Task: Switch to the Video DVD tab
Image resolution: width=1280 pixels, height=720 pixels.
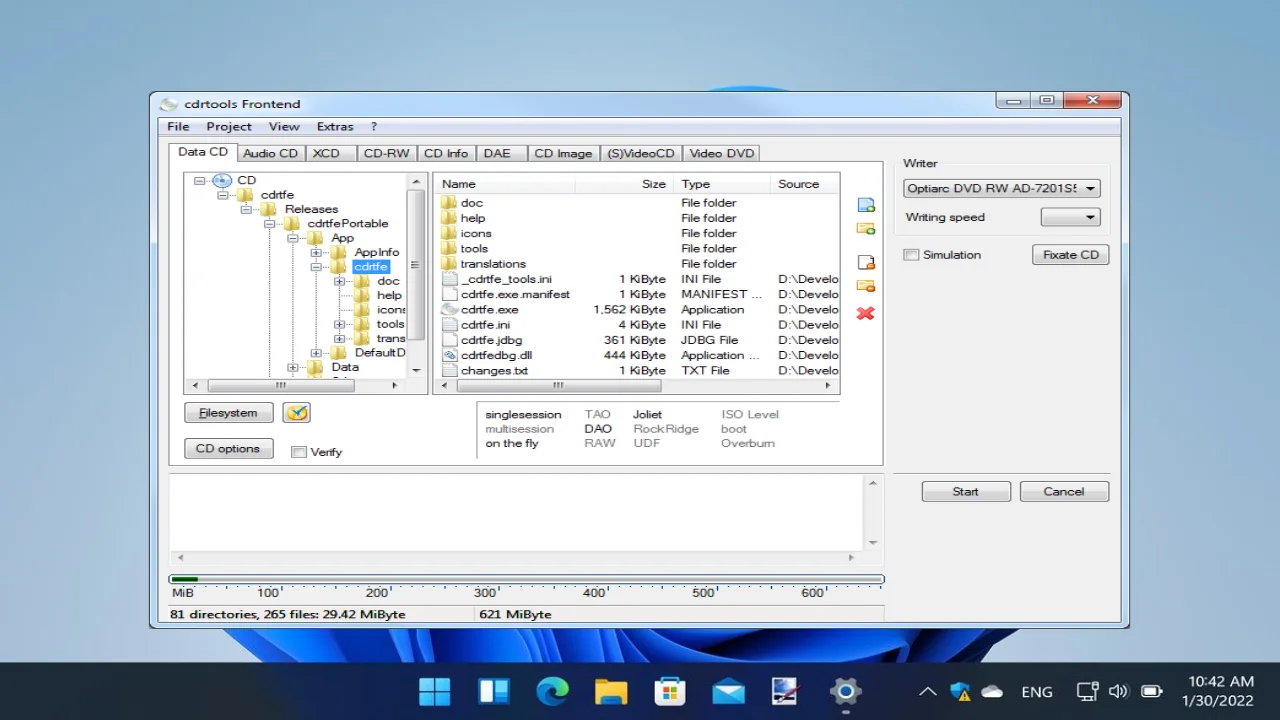Action: tap(721, 153)
